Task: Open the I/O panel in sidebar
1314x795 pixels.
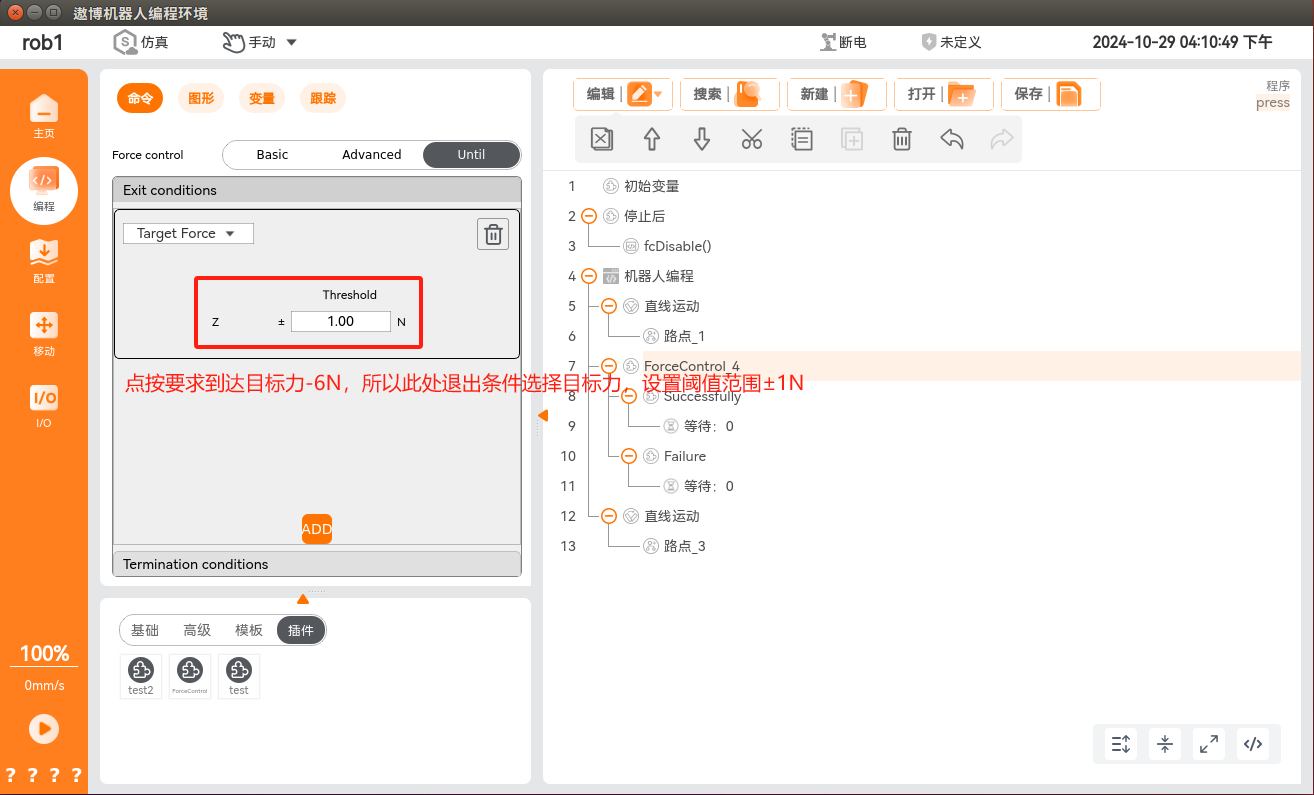Action: pos(44,406)
